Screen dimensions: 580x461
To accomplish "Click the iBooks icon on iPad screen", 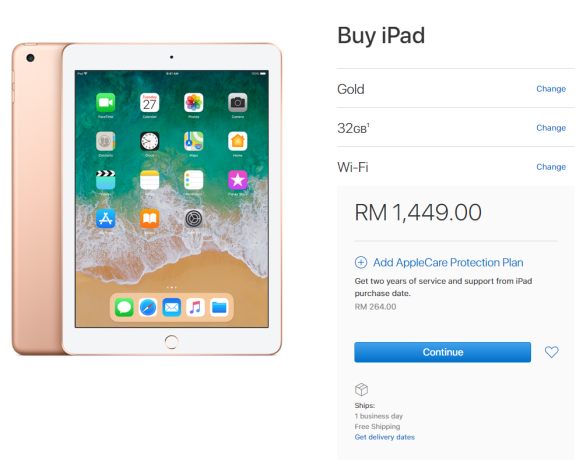I will pyautogui.click(x=149, y=219).
